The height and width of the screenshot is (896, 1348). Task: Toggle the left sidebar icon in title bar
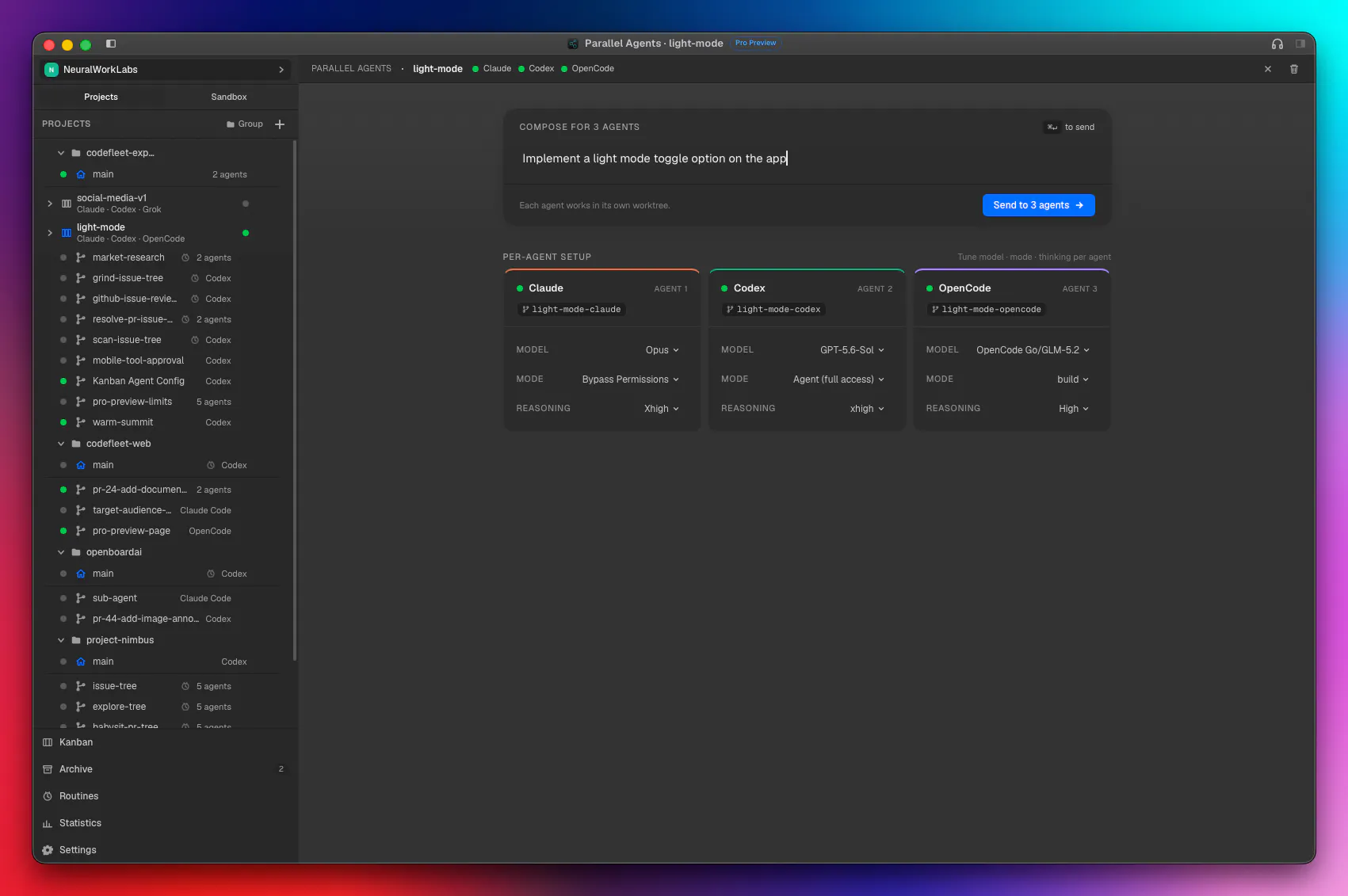pos(111,44)
